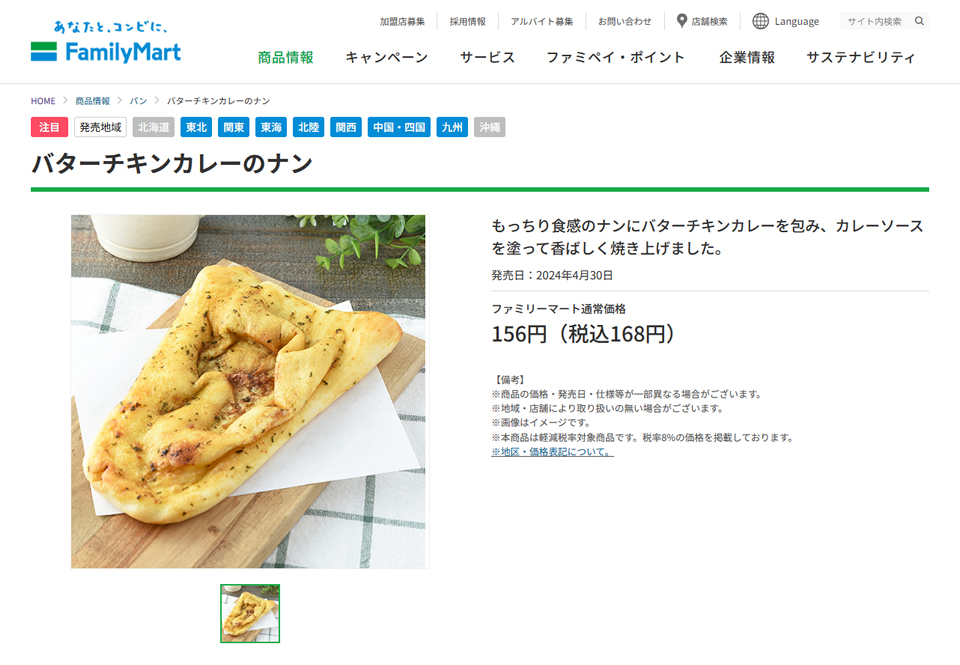Click the site search magnifier icon
The height and width of the screenshot is (665, 960).
tap(919, 21)
